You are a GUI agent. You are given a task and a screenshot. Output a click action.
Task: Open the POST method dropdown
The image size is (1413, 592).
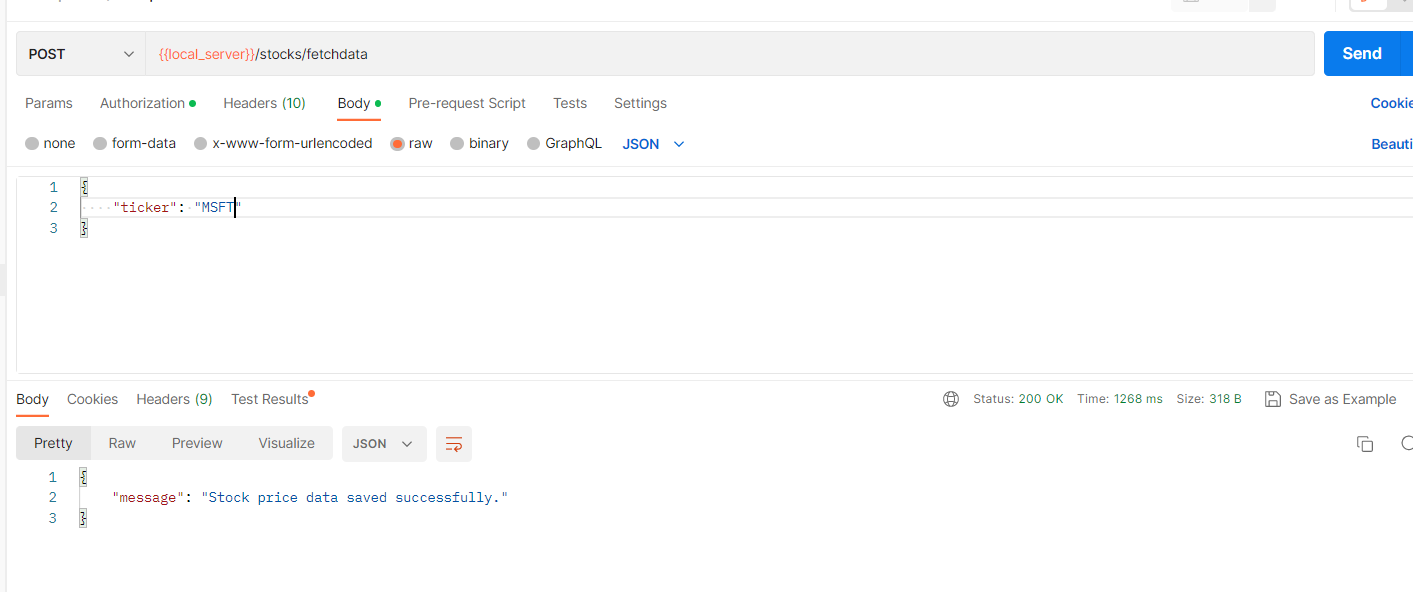point(78,53)
